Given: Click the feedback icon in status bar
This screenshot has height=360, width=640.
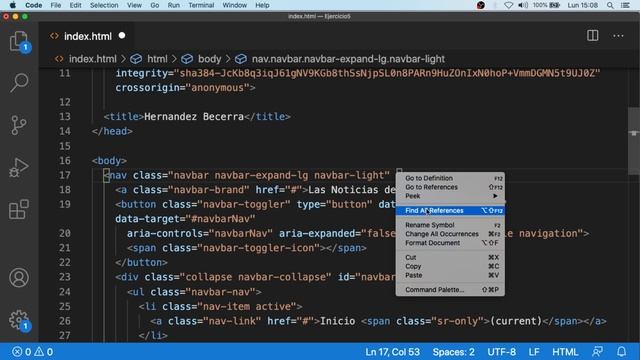Looking at the screenshot, I should pyautogui.click(x=598, y=352).
